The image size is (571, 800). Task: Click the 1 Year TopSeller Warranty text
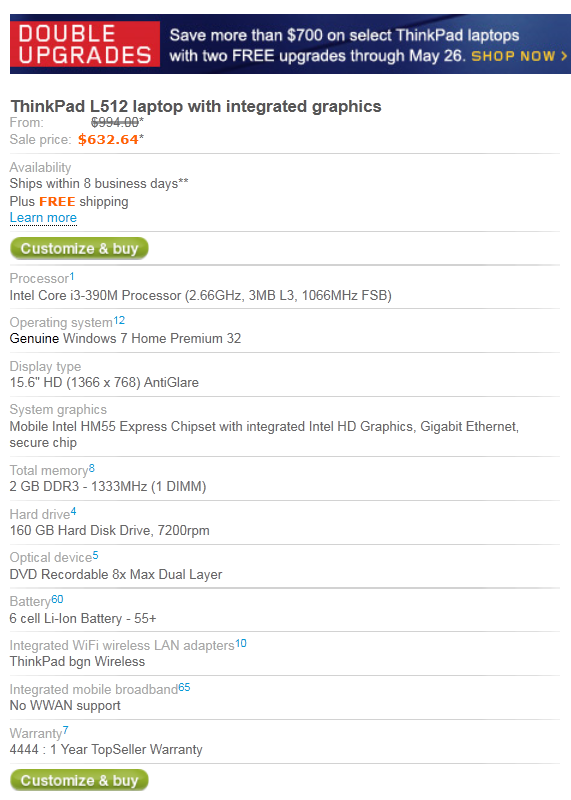tap(126, 749)
